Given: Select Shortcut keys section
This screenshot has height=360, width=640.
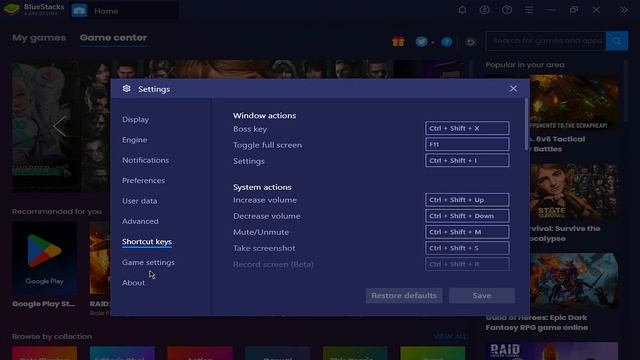Looking at the screenshot, I should click(147, 242).
